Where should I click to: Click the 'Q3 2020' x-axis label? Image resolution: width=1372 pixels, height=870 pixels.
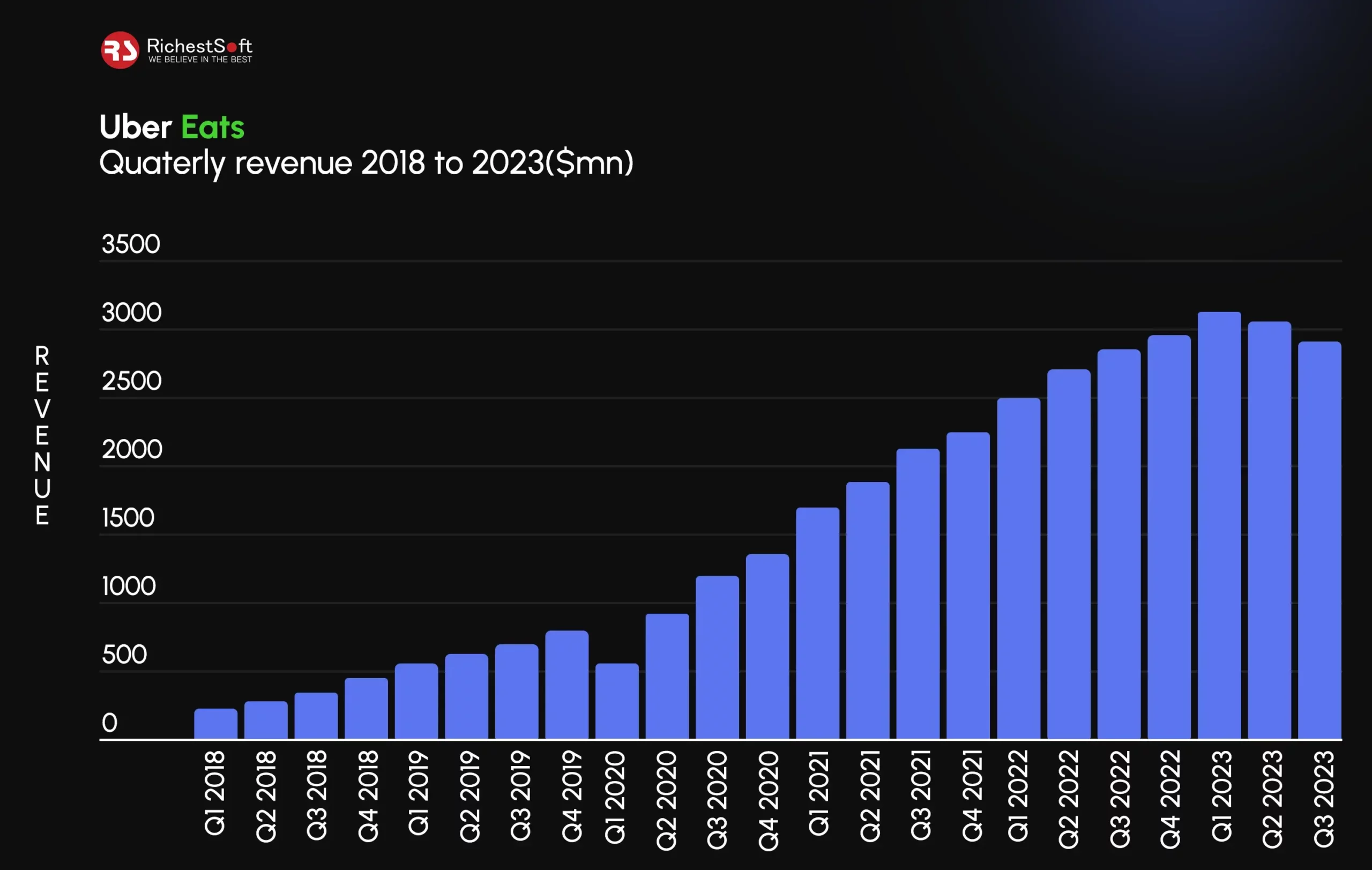[717, 800]
